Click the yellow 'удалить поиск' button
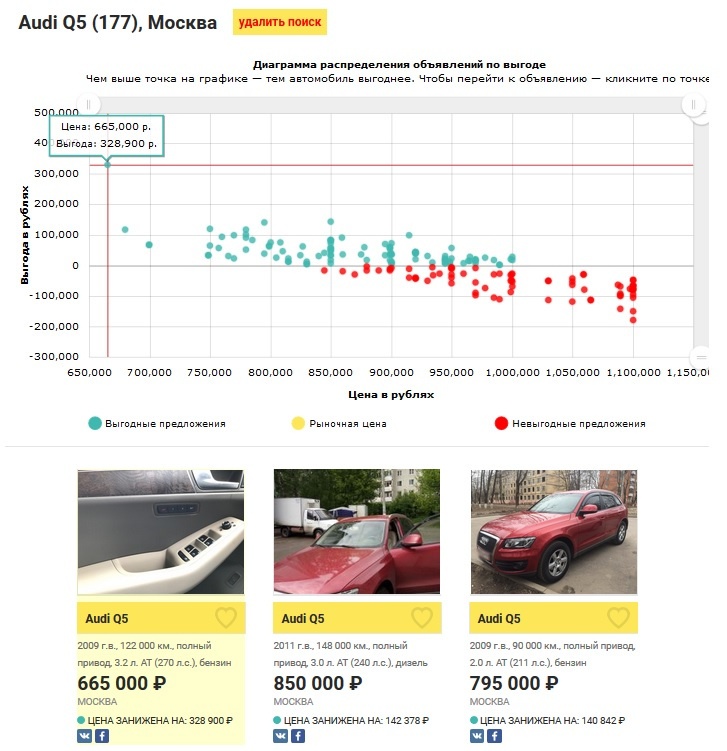This screenshot has height=751, width=727. pos(280,22)
